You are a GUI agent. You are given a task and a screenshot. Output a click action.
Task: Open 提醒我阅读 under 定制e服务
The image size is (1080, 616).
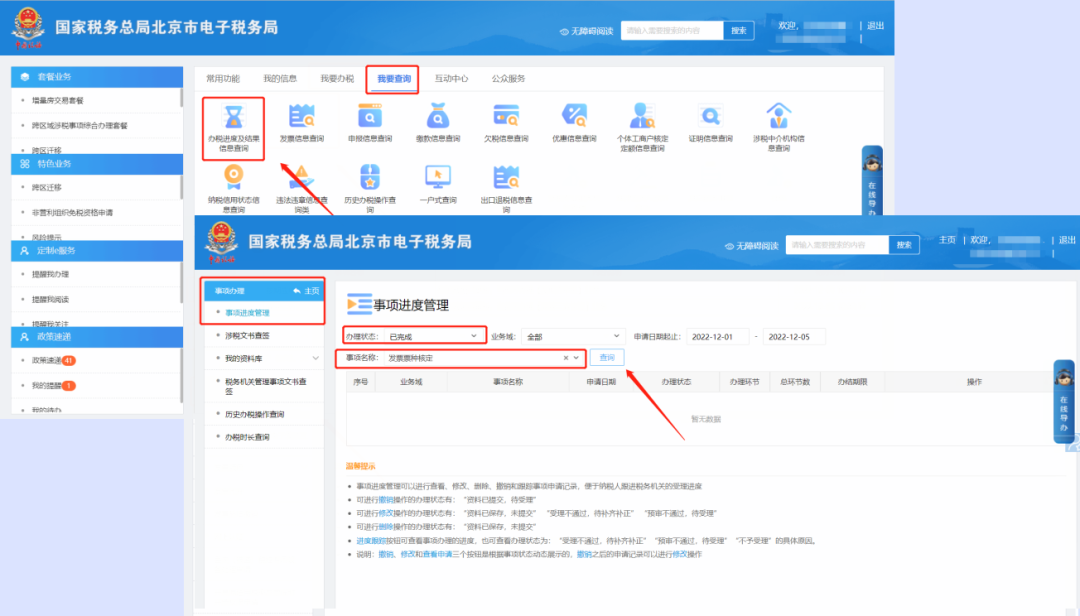pyautogui.click(x=50, y=299)
